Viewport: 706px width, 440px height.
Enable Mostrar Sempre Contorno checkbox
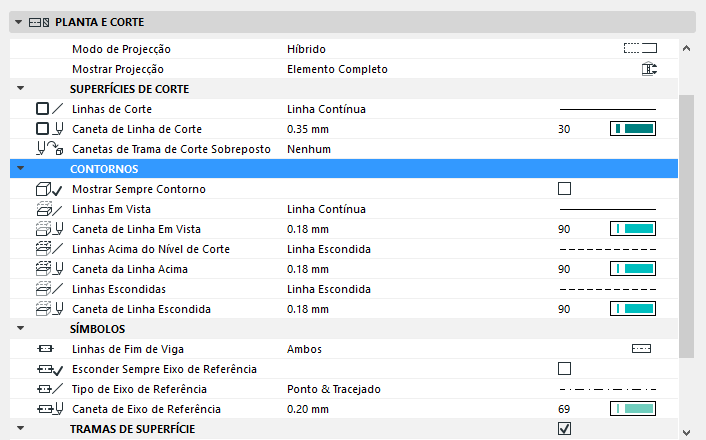(x=564, y=189)
